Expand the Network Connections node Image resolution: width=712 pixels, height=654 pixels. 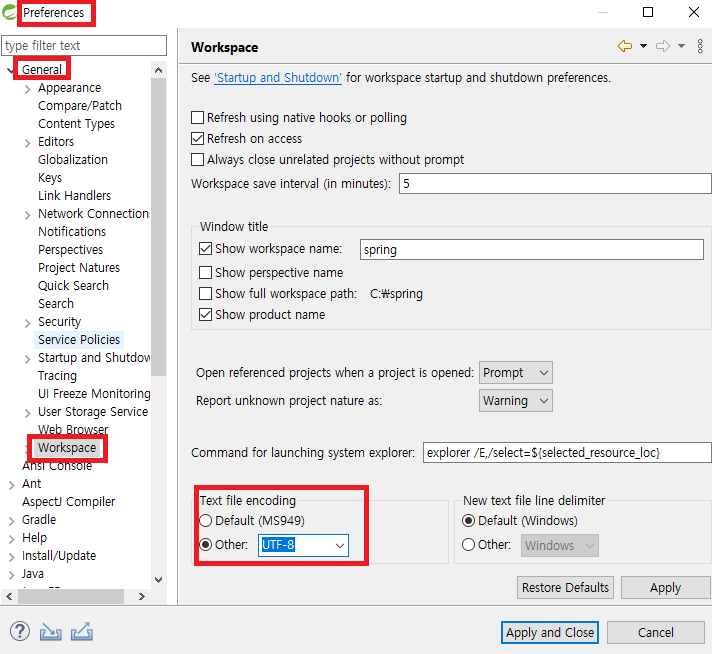28,214
